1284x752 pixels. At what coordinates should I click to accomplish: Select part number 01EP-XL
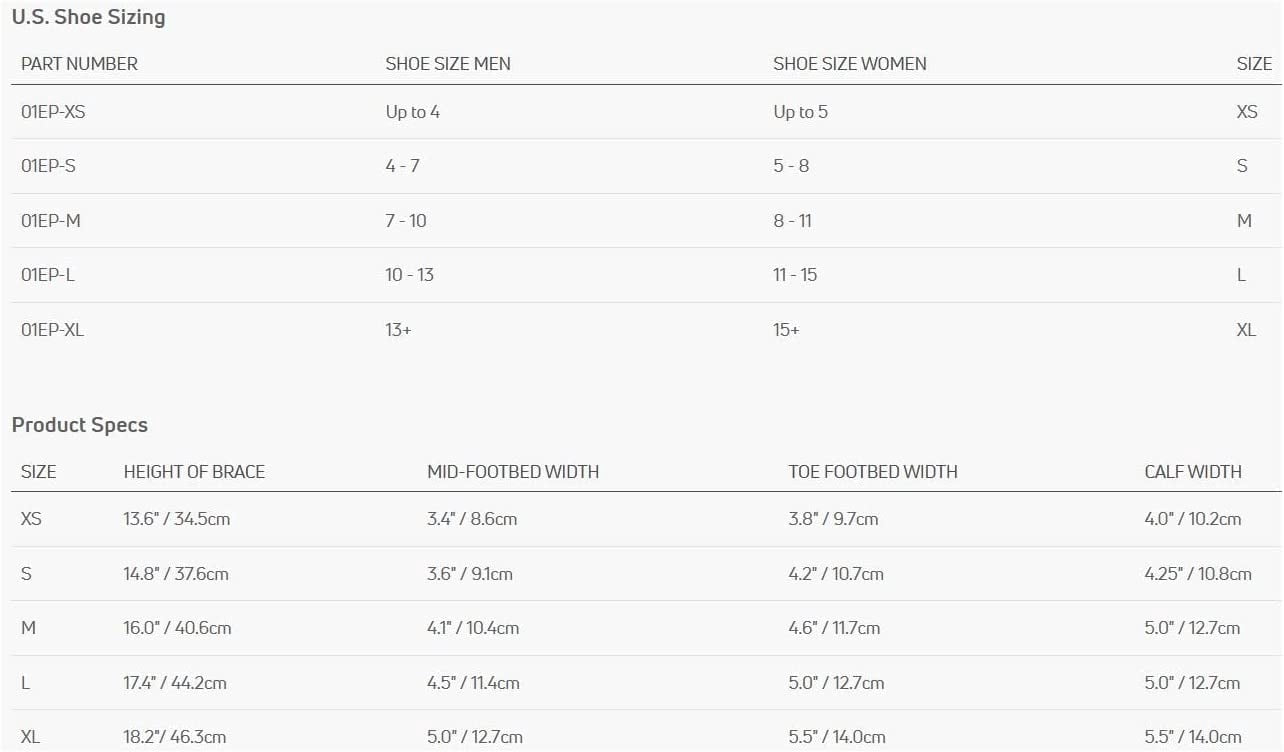coord(52,329)
